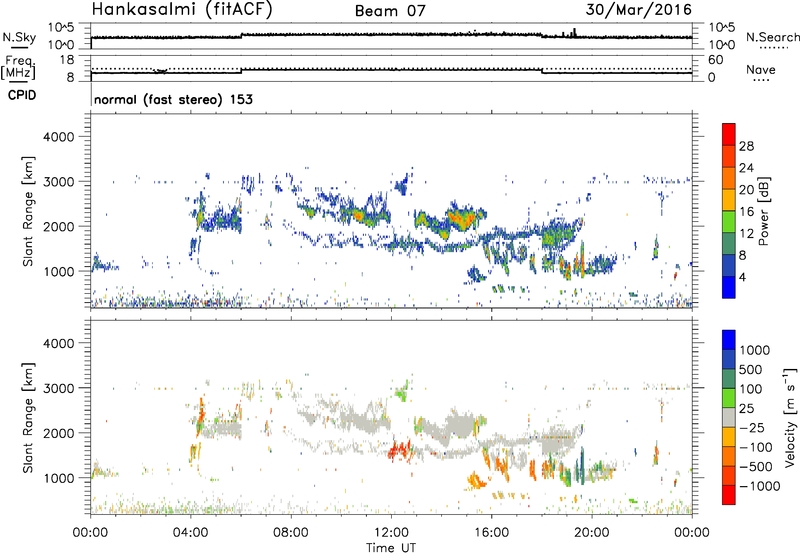The height and width of the screenshot is (554, 800).
Task: Click the '20:00' time axis label
Action: 592,533
